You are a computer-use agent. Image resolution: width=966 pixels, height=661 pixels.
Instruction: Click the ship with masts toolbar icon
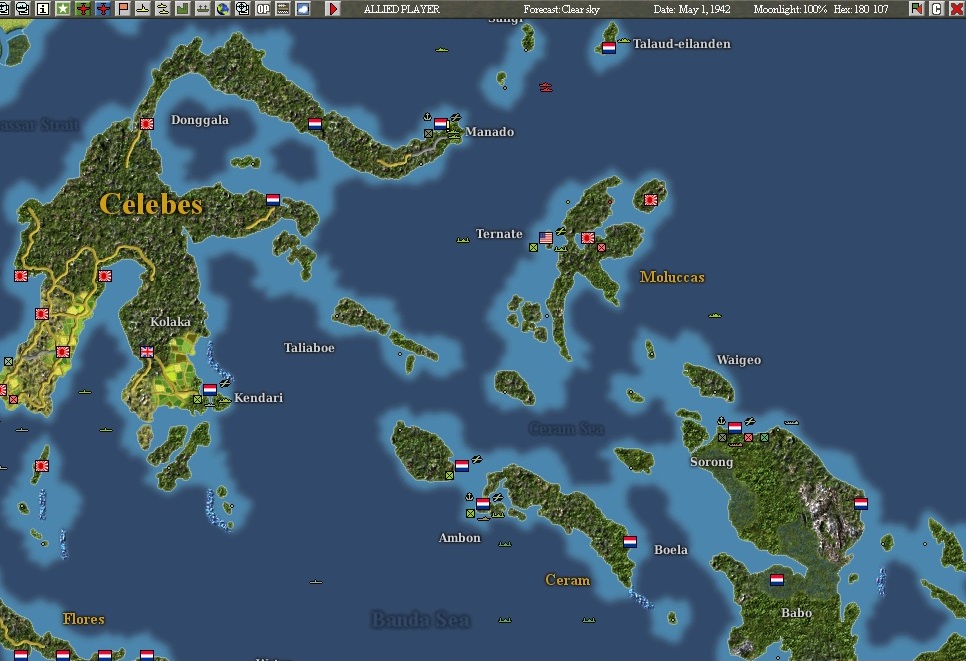click(x=203, y=9)
